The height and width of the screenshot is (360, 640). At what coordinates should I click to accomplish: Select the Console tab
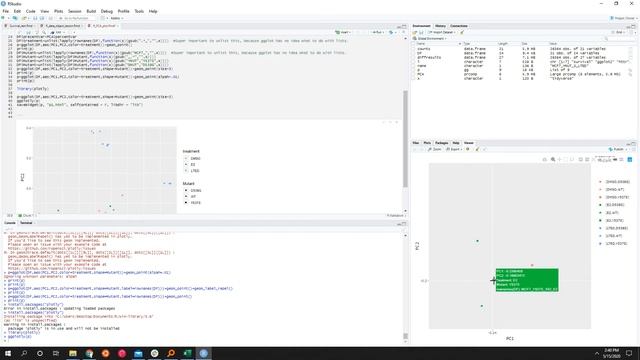[10, 223]
